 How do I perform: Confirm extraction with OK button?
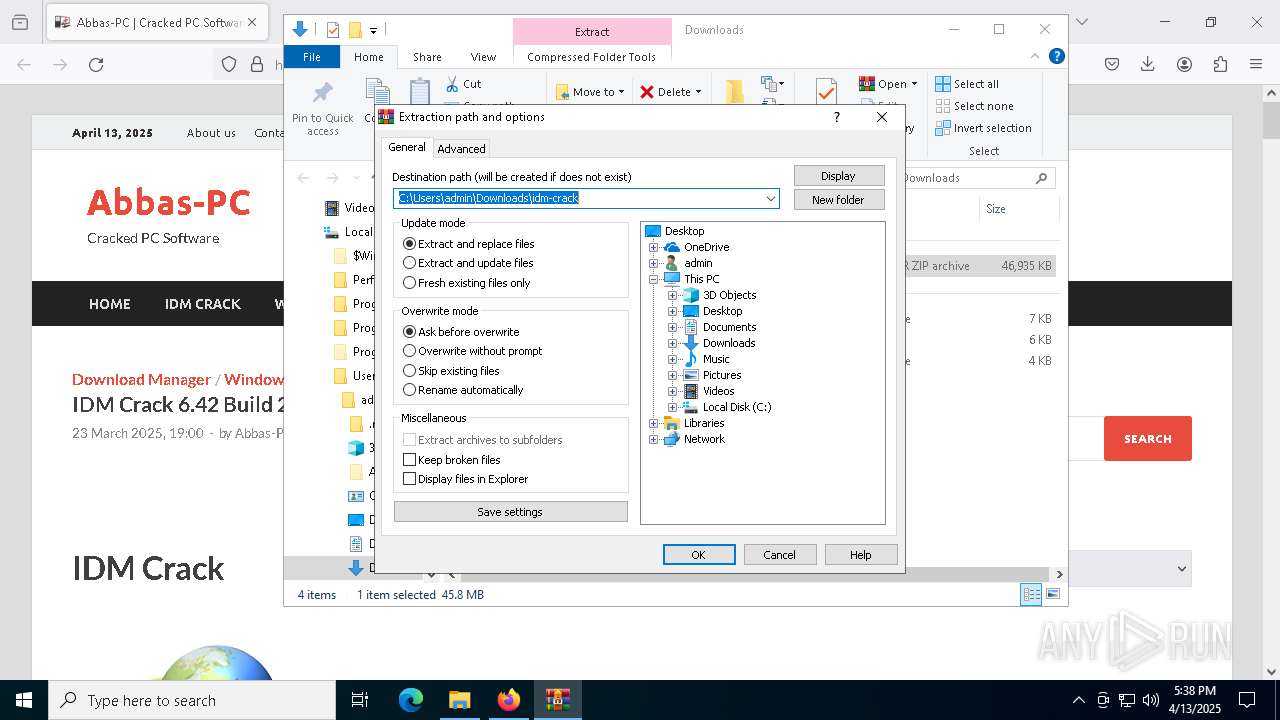[699, 555]
